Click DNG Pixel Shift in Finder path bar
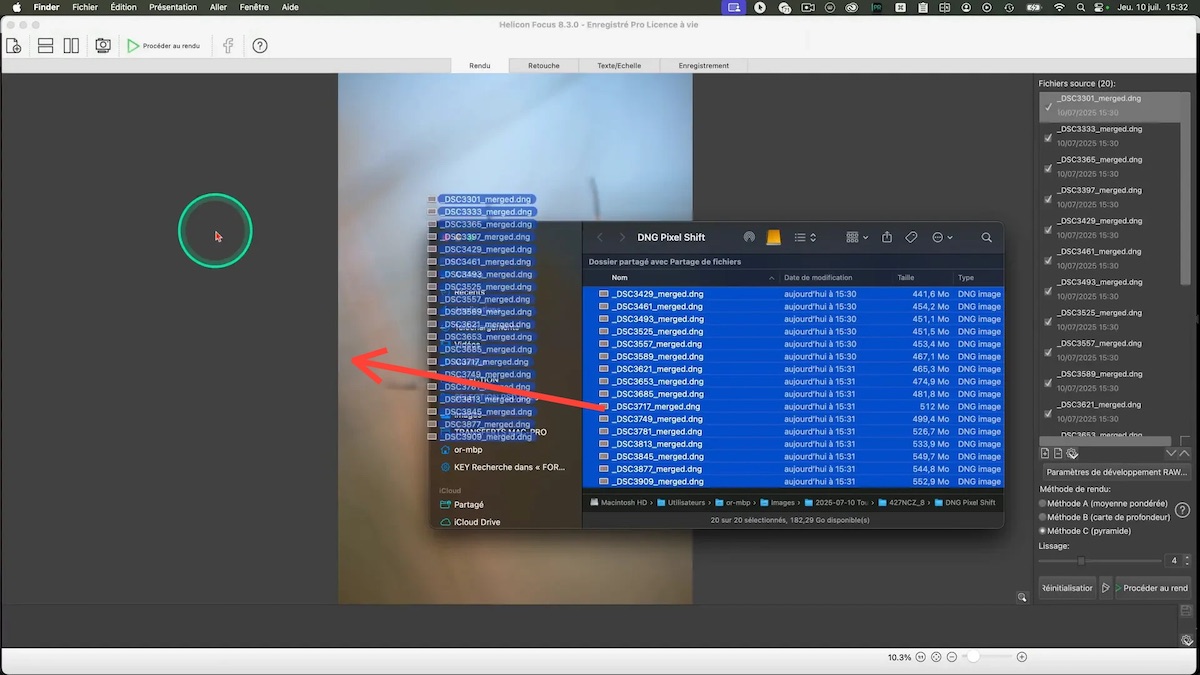 pos(964,503)
